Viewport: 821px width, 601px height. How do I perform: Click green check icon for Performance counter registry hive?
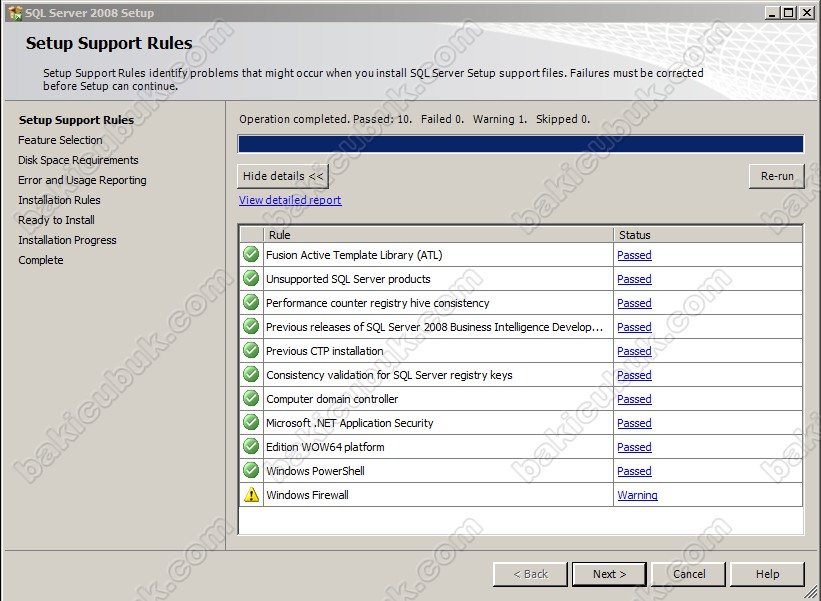click(251, 303)
